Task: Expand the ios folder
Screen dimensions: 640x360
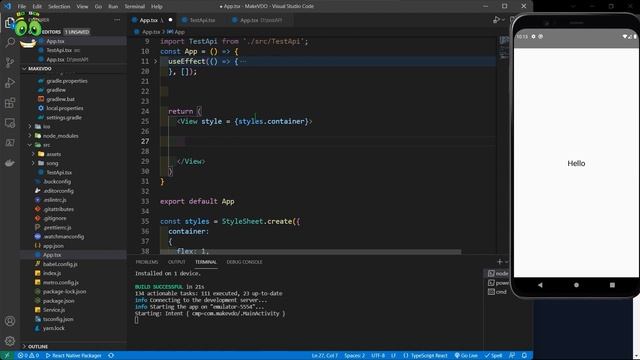Action: [30, 127]
